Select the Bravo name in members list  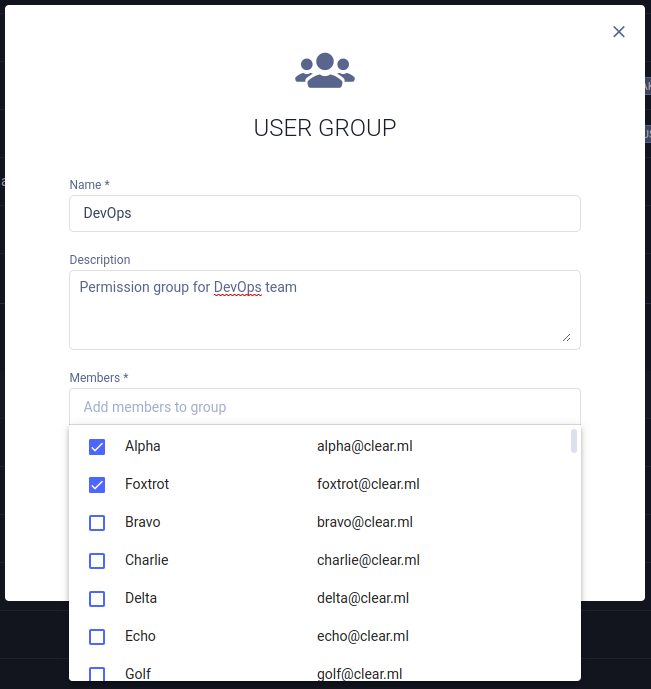pos(143,522)
